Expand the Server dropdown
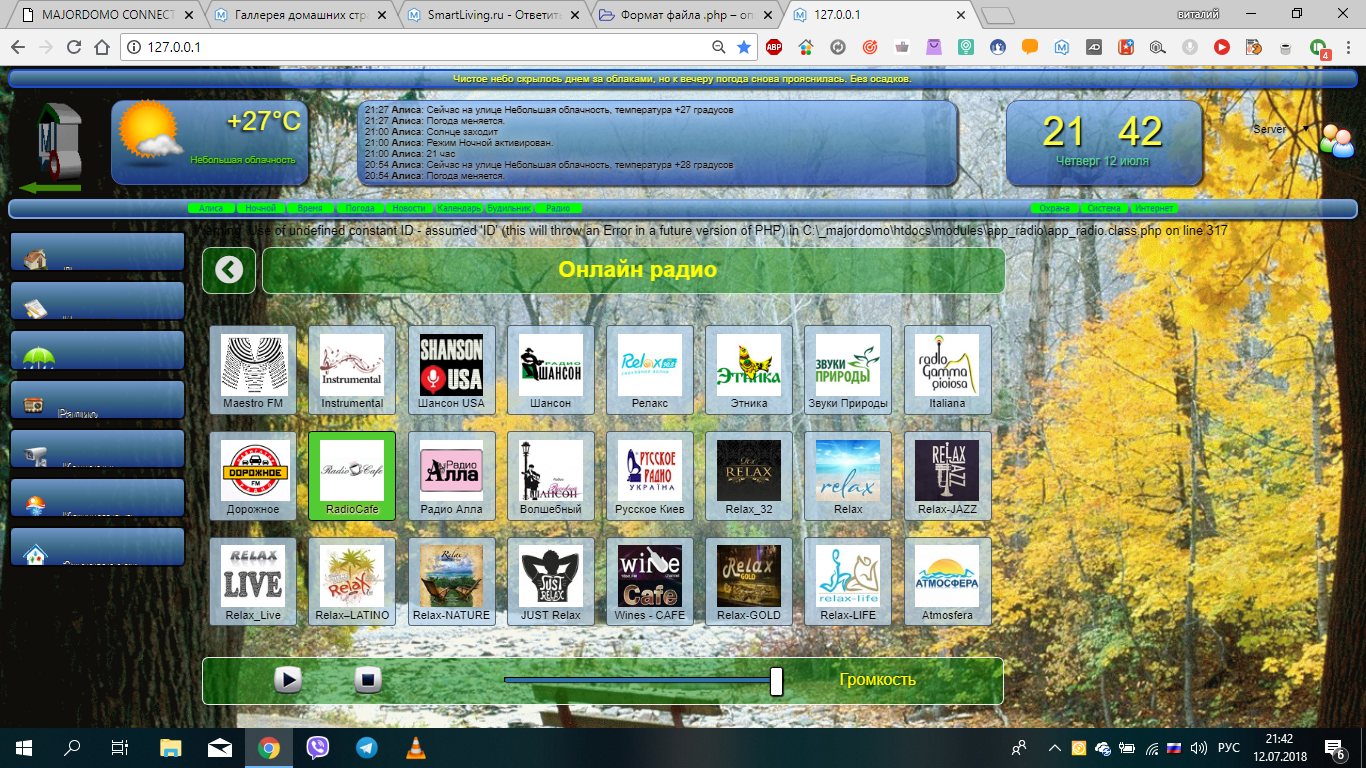 pos(1280,129)
